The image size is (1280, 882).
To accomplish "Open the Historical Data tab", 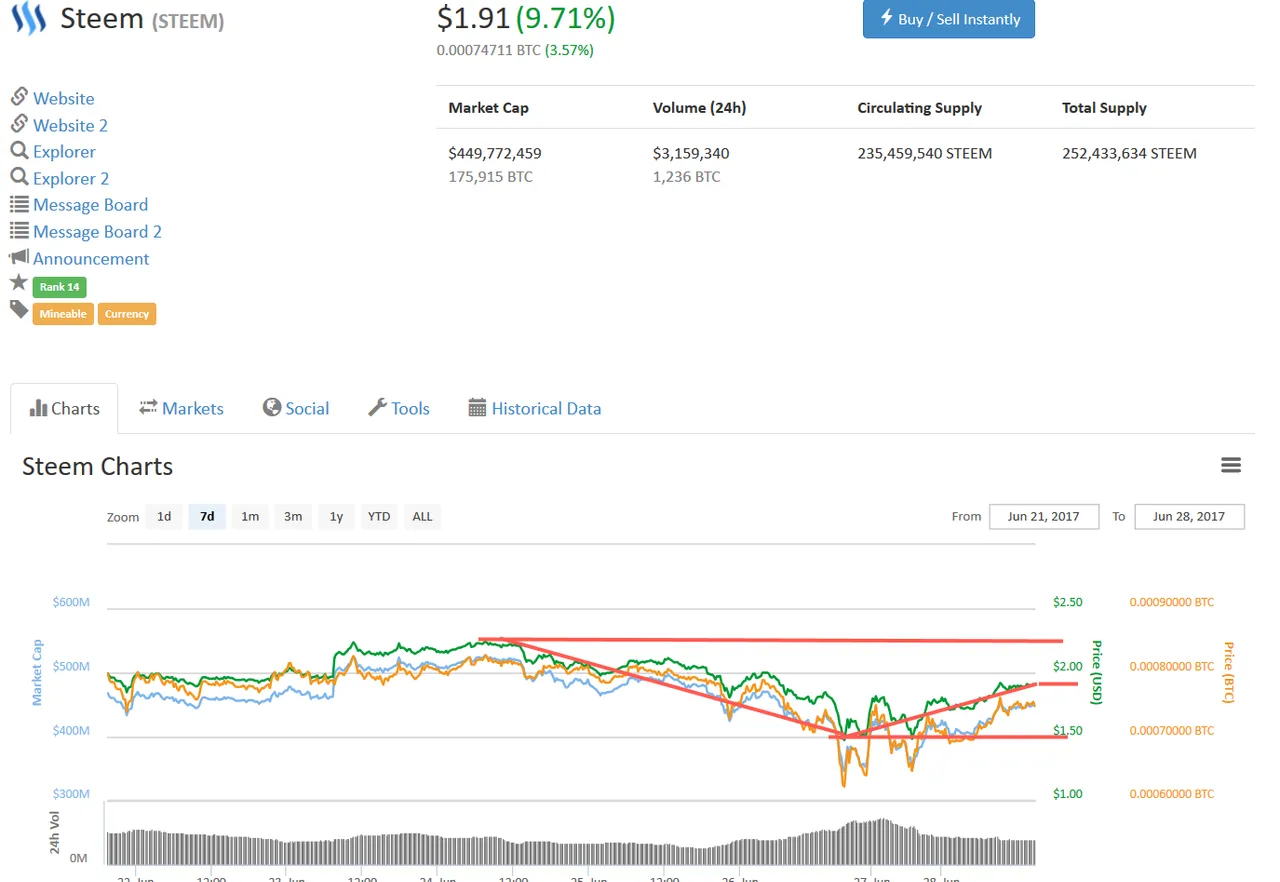I will [535, 408].
